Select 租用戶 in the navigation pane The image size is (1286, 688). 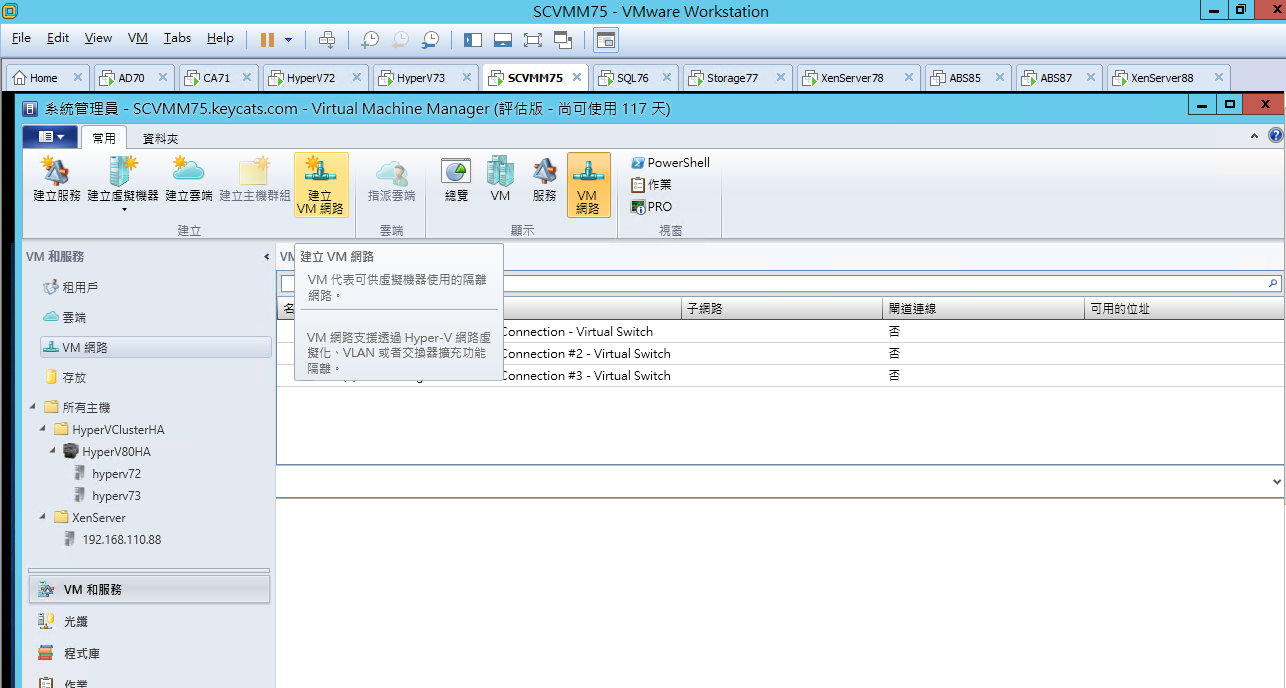click(x=80, y=287)
